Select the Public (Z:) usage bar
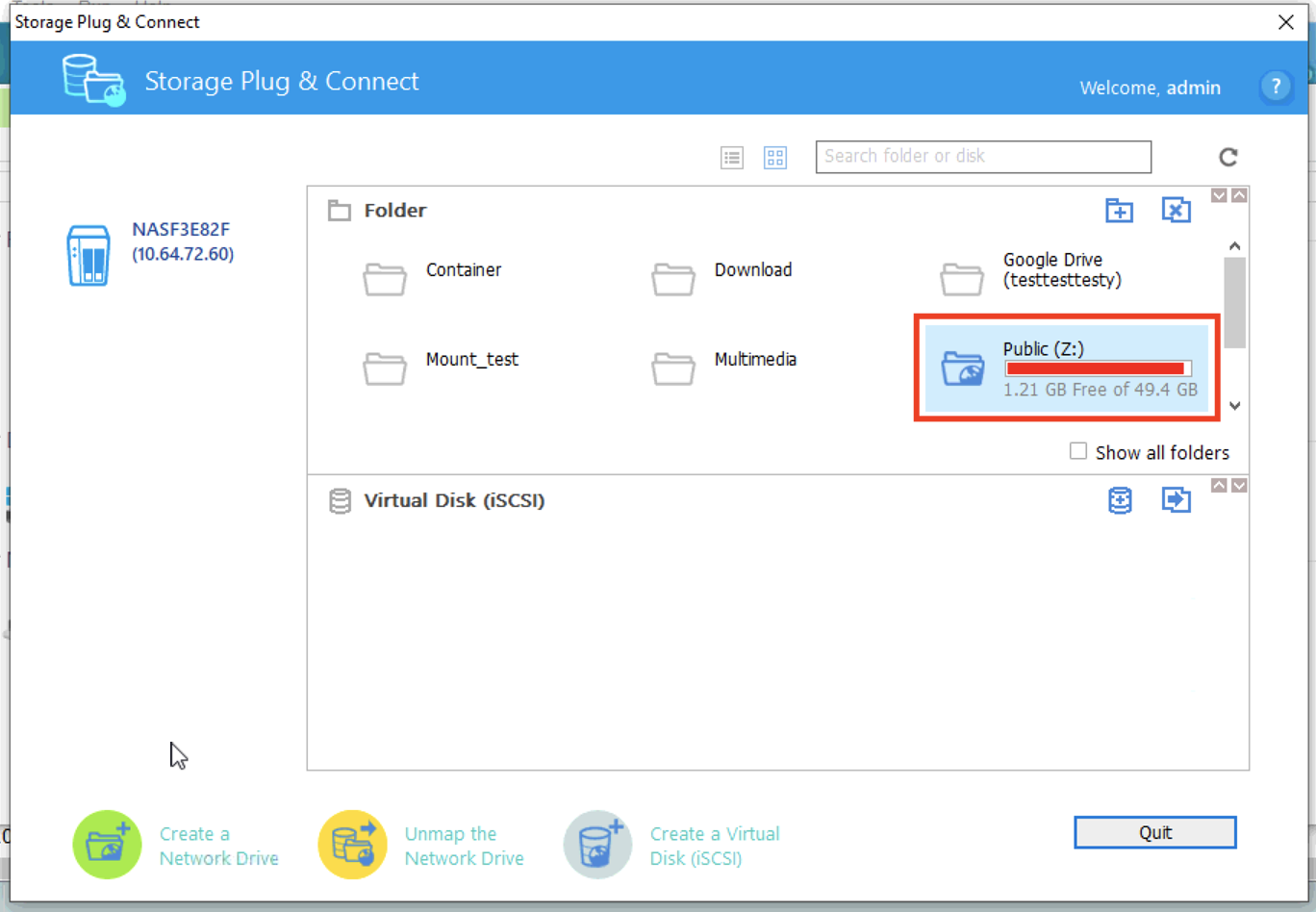This screenshot has height=912, width=1316. (1098, 368)
